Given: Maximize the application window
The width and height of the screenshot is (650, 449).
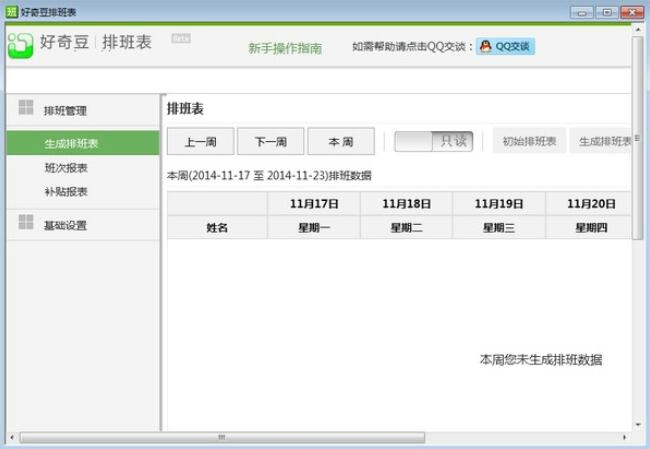Looking at the screenshot, I should (x=606, y=12).
